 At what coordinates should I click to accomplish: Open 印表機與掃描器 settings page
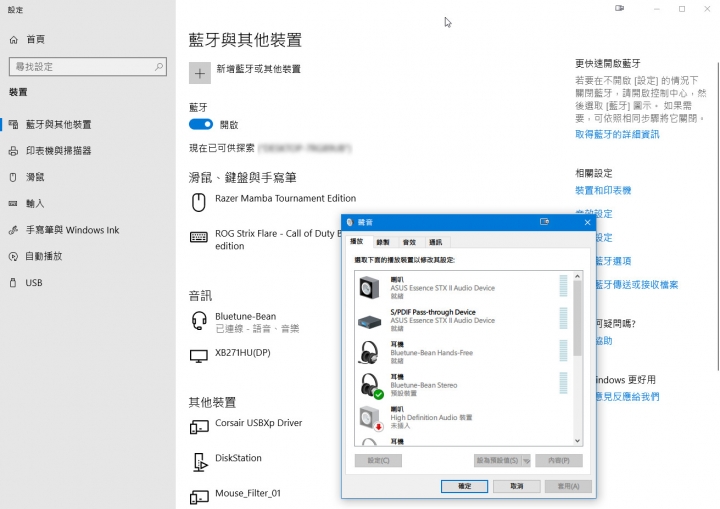pos(58,151)
